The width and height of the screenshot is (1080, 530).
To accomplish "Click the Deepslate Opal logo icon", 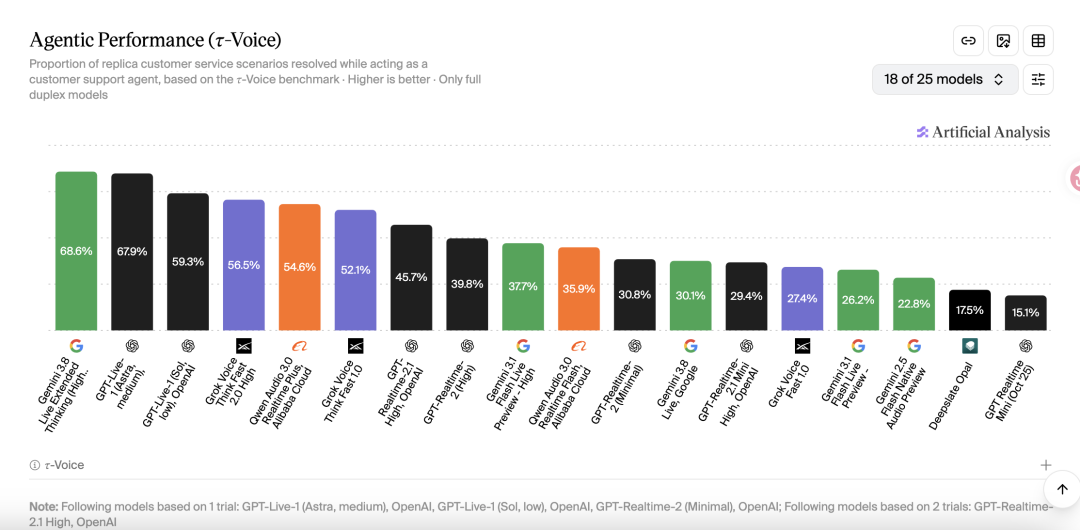I will (x=970, y=345).
